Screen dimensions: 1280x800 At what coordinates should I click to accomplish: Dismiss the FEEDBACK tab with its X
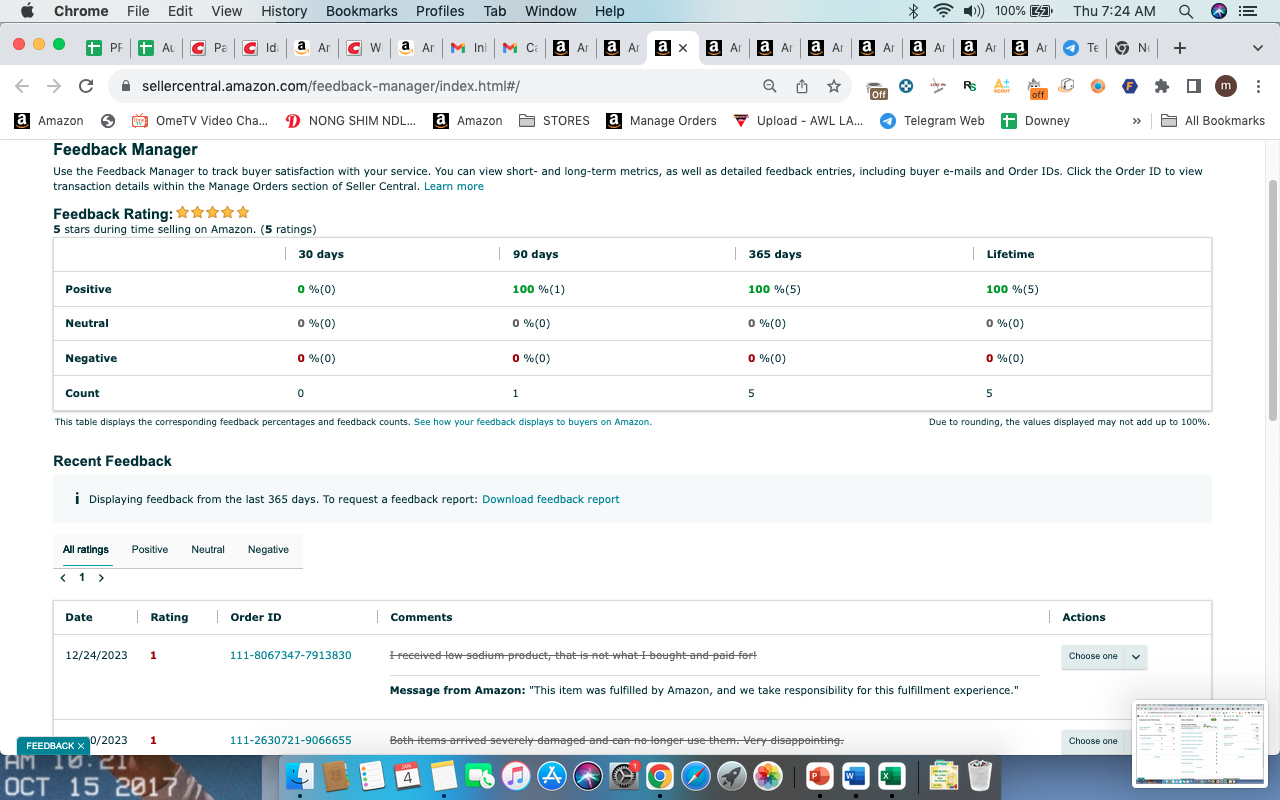click(81, 746)
